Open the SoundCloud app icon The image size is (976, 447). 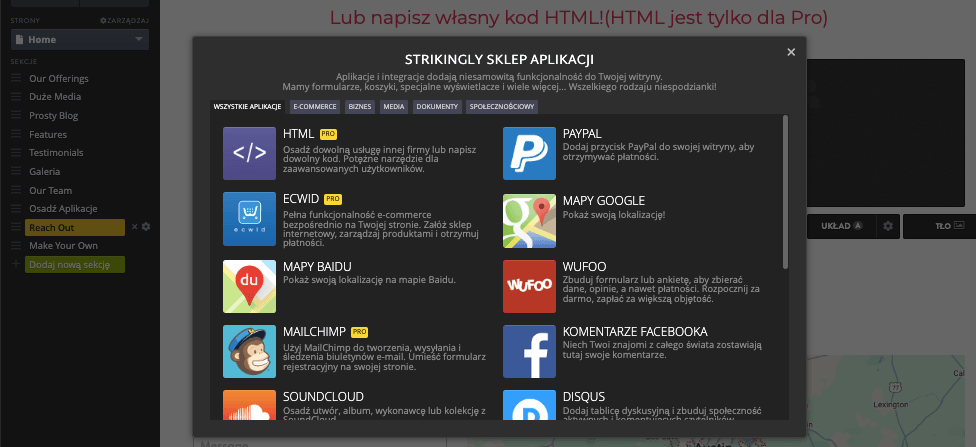[249, 405]
